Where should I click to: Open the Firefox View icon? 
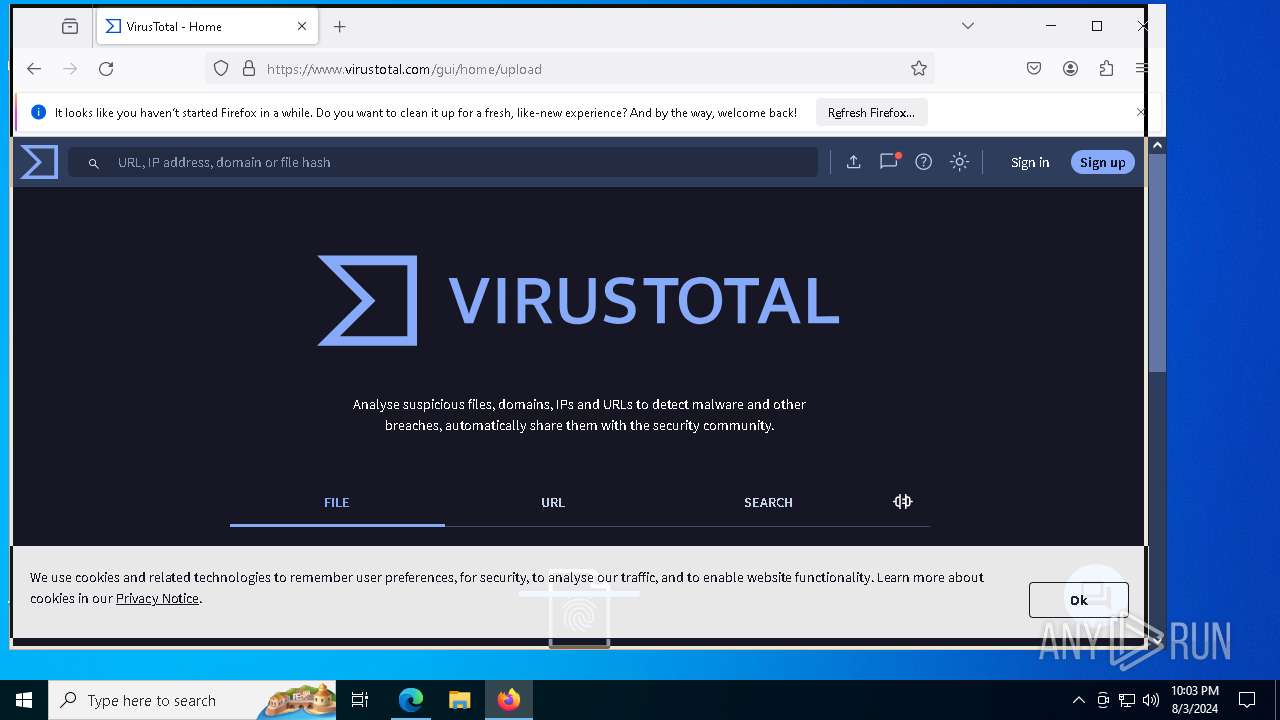(70, 27)
